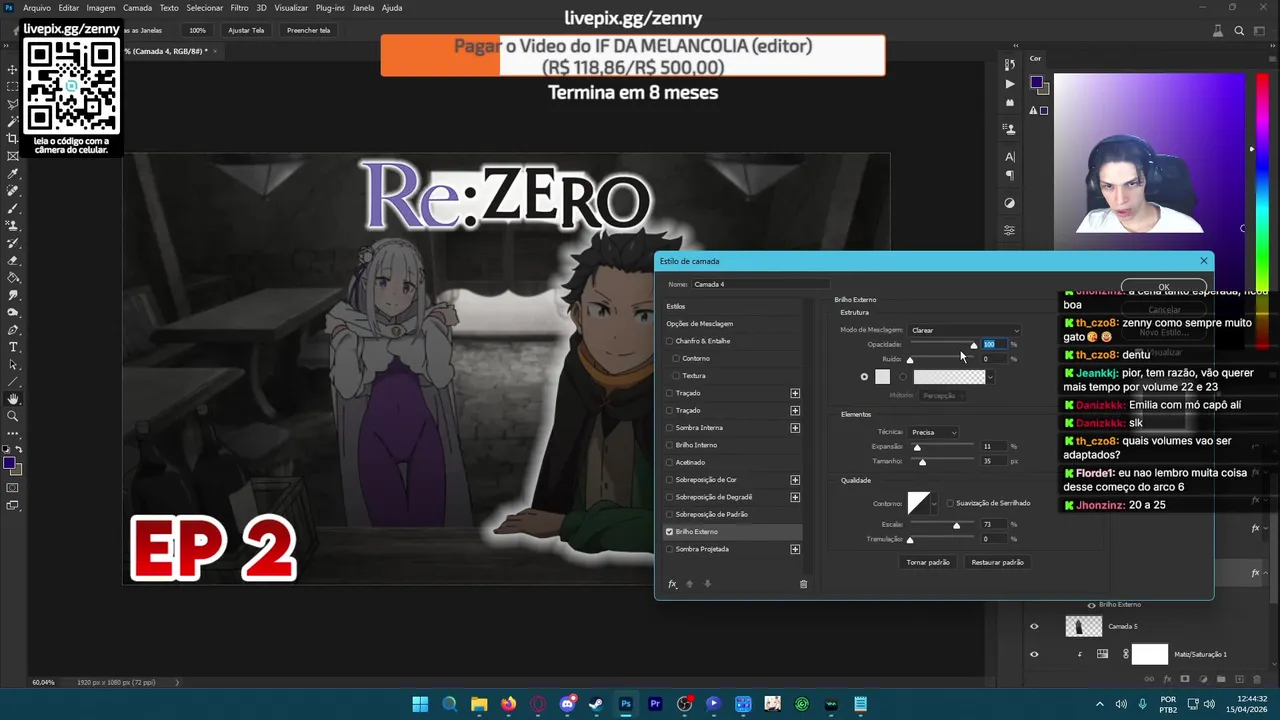Image resolution: width=1280 pixels, height=720 pixels.
Task: Open the Camada menu
Action: tap(137, 8)
